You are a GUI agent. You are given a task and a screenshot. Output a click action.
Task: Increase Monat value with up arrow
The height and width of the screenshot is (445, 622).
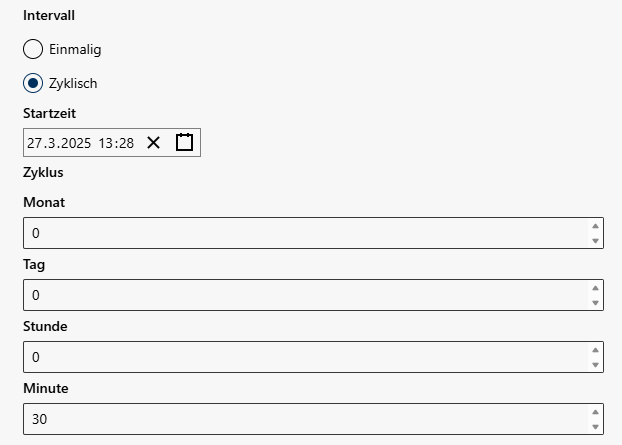pos(595,226)
